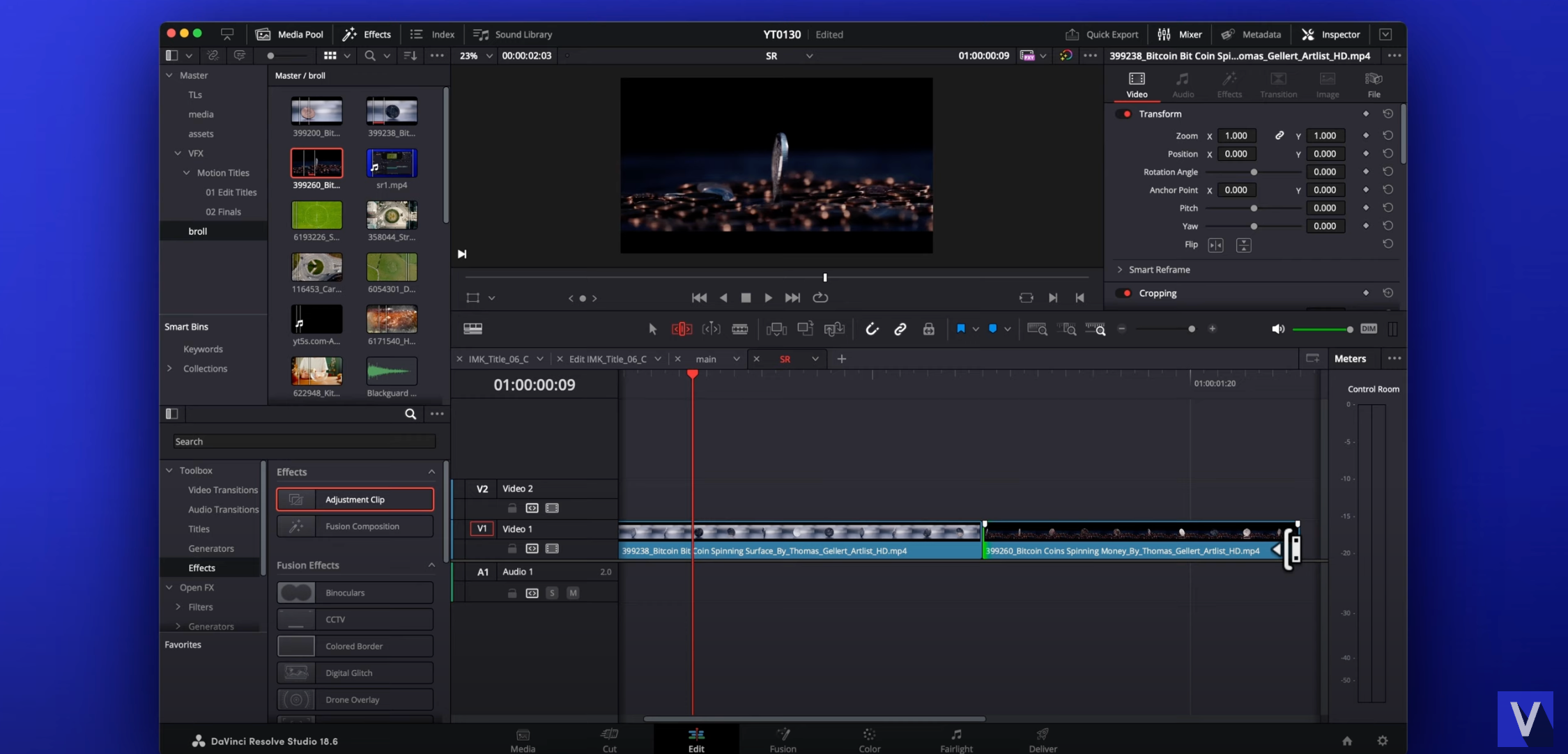The width and height of the screenshot is (1568, 754).
Task: Click the effects Search input field
Action: coord(304,442)
